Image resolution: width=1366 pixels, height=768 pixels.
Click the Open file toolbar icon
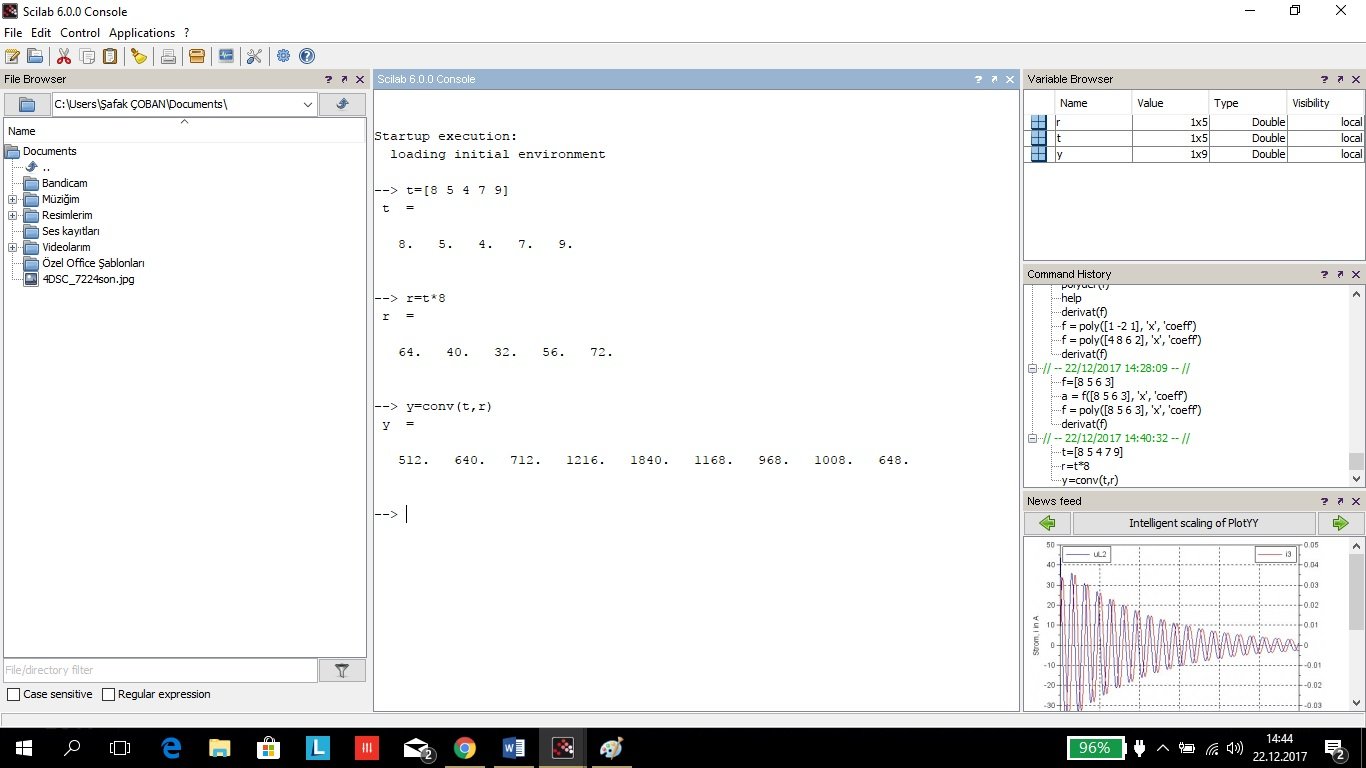[35, 56]
